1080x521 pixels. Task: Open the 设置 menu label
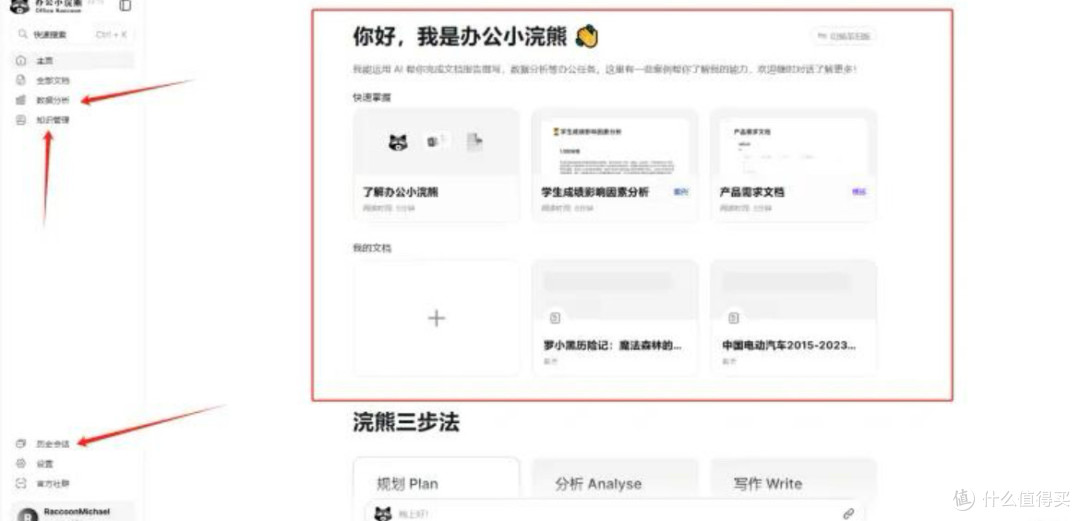pos(45,464)
